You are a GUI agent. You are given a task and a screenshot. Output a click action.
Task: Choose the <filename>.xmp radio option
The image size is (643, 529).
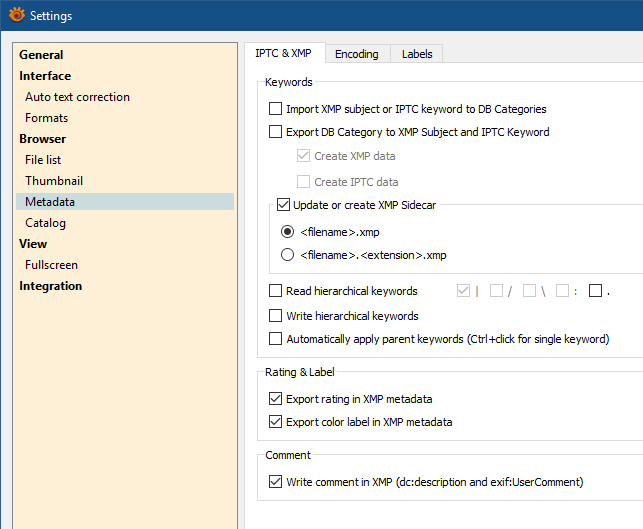point(288,232)
